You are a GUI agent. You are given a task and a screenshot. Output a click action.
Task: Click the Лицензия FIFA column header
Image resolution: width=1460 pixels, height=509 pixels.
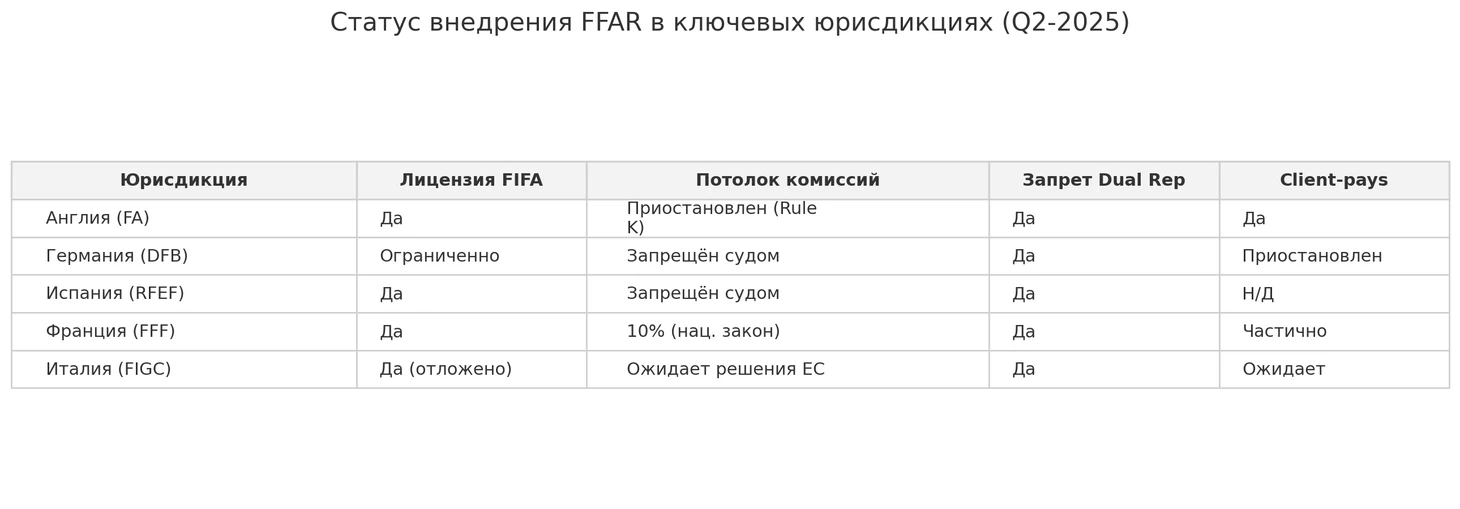click(x=471, y=181)
